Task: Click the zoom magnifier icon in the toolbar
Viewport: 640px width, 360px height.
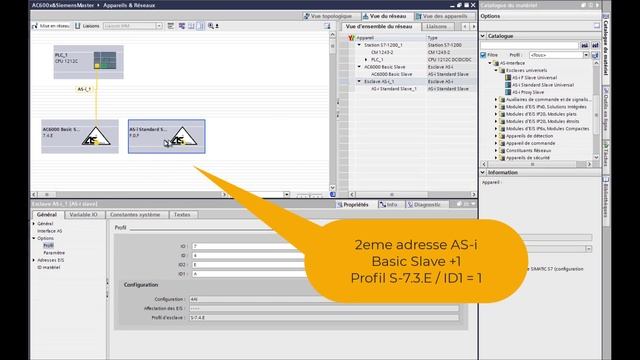Action: (211, 26)
